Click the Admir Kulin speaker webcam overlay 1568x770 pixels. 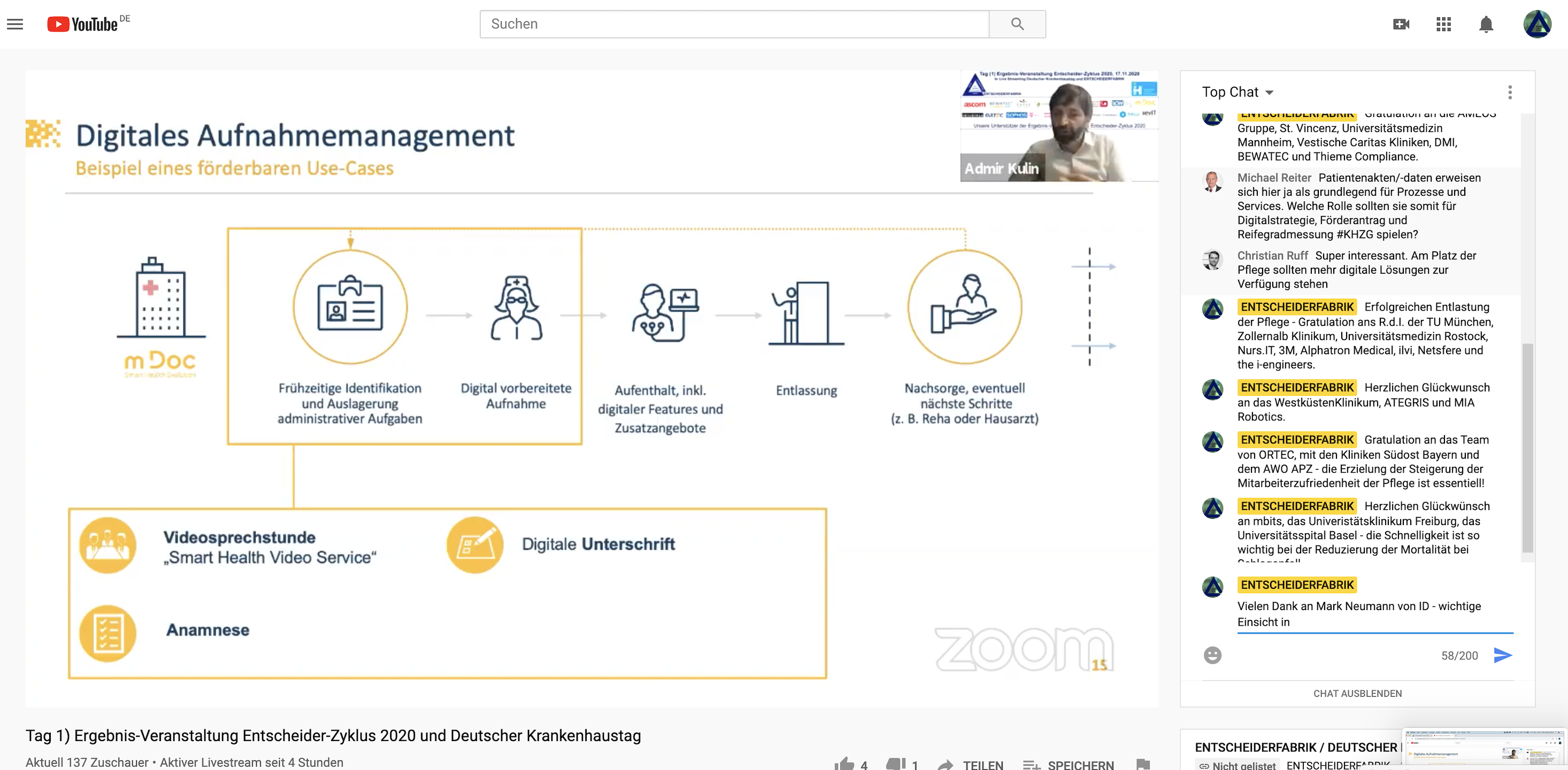point(1059,126)
